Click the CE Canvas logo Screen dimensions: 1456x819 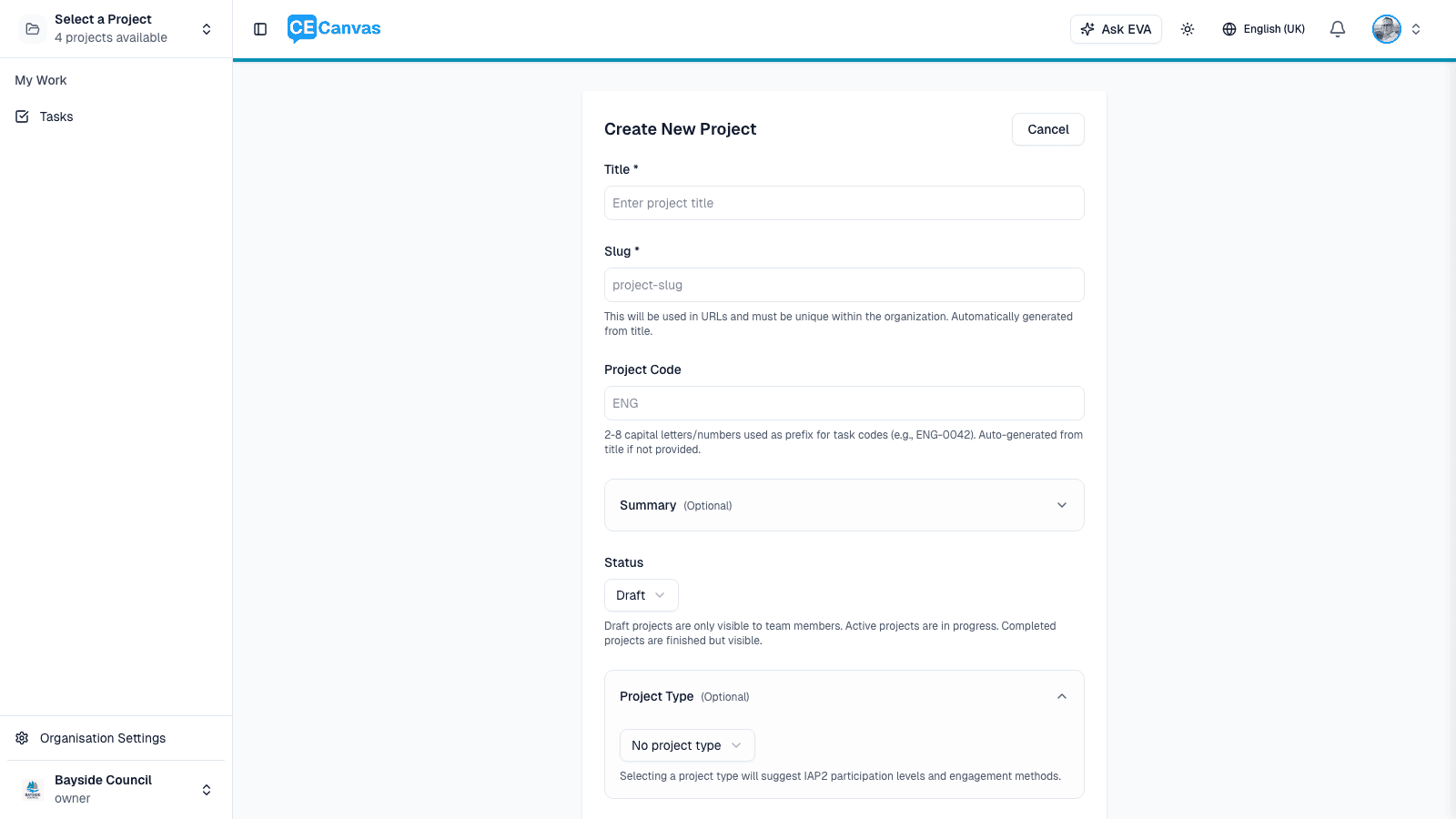[x=333, y=28]
